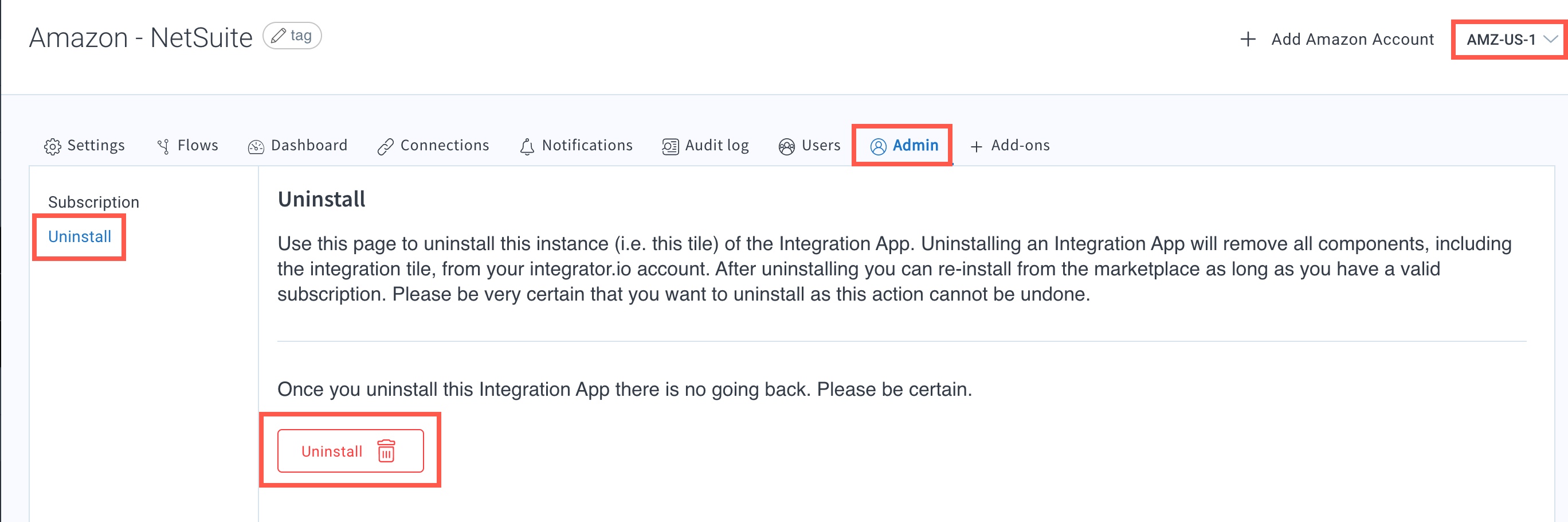Edit the tag label text
This screenshot has height=522, width=1568.
click(x=301, y=36)
